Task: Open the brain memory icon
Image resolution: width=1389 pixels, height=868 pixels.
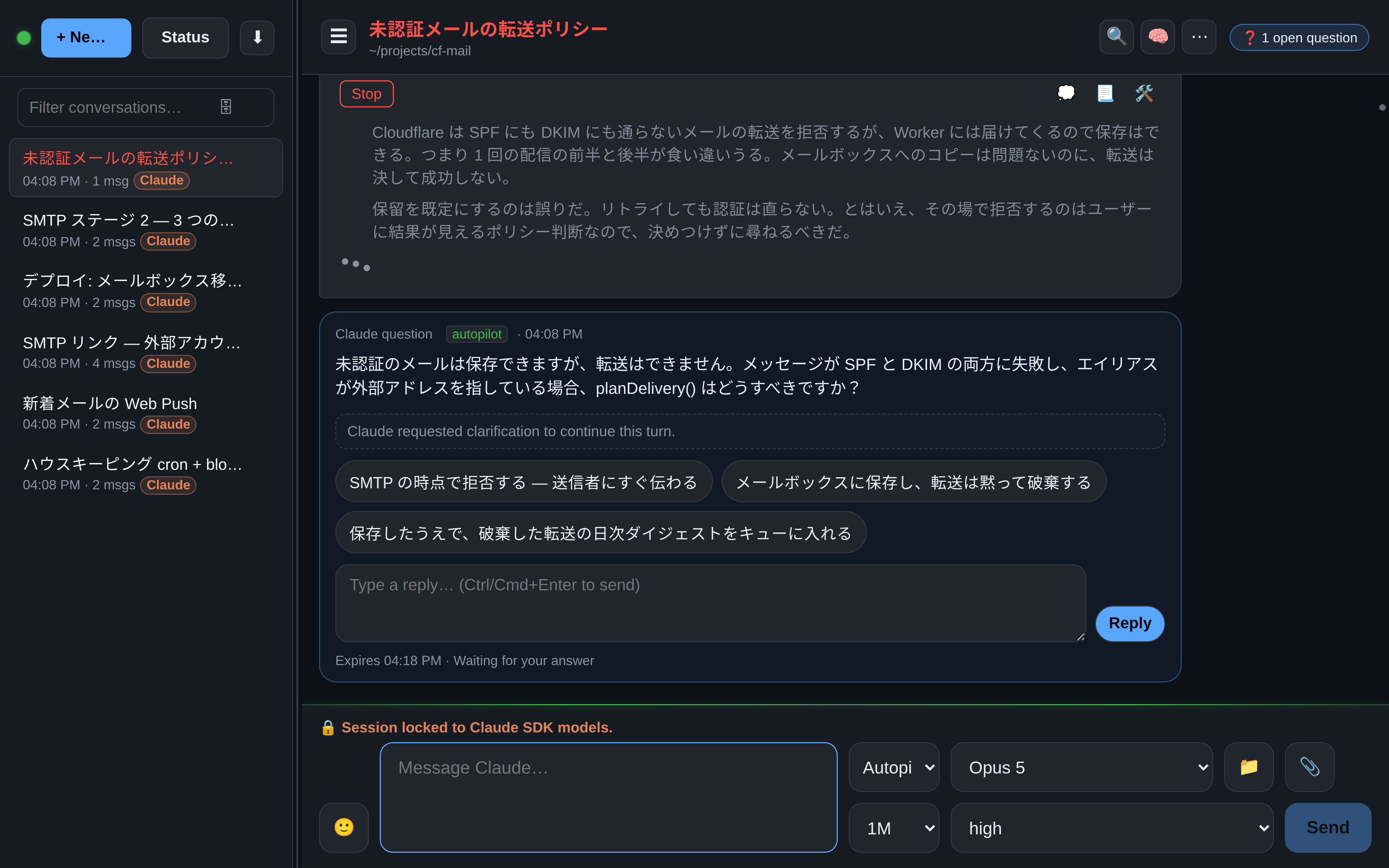Action: 1157,37
